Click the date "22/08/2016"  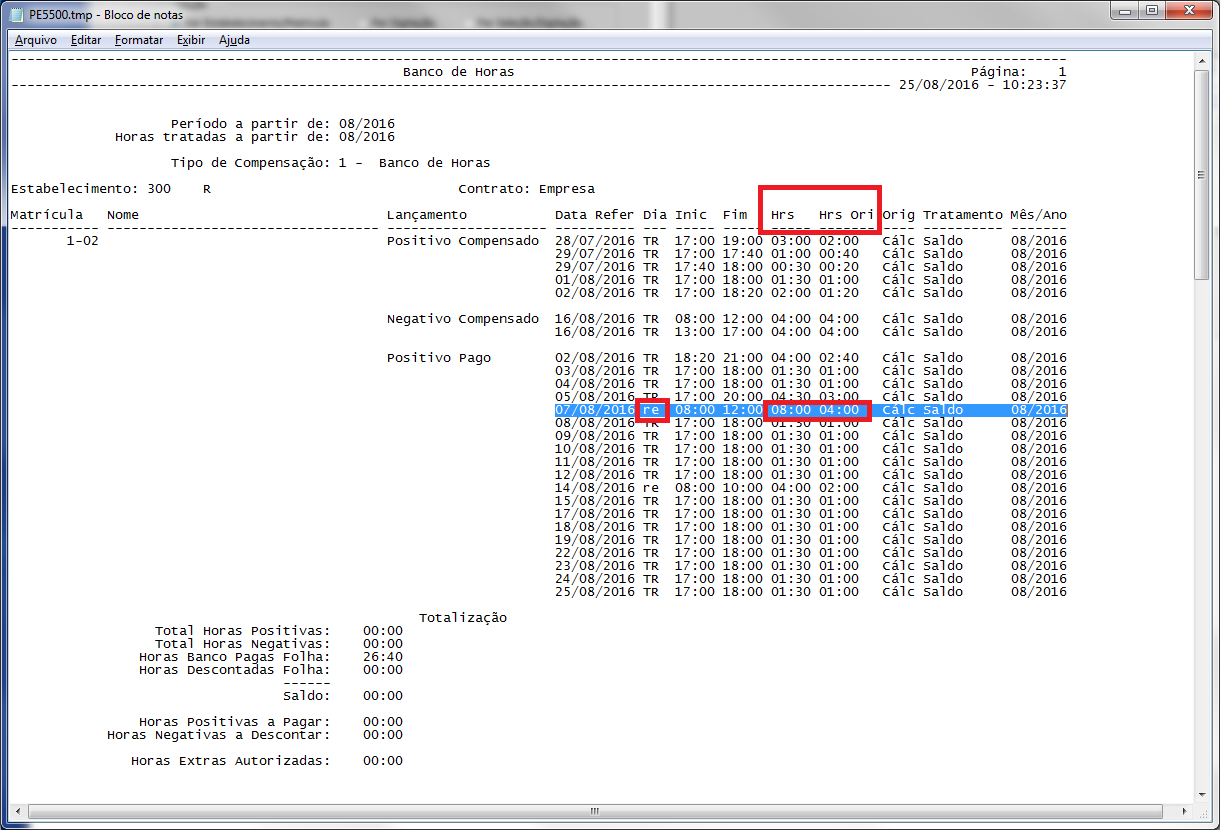tap(595, 553)
